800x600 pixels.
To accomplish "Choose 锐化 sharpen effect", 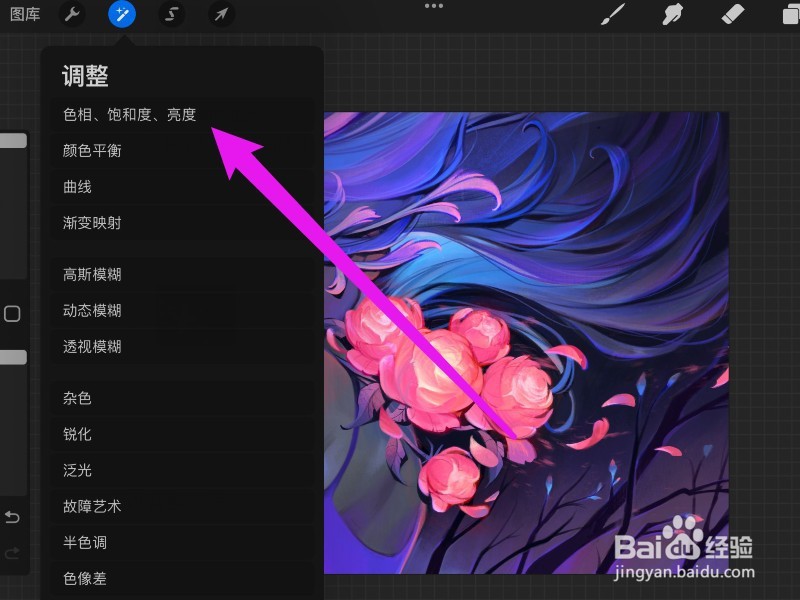I will [183, 434].
